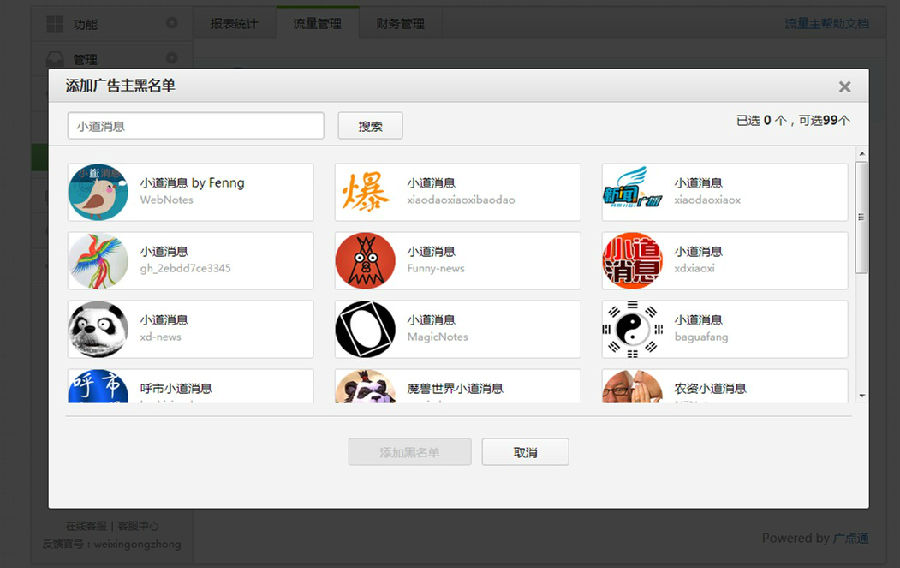Select the panda avatar for xd-news
Image resolution: width=900 pixels, height=568 pixels.
[98, 329]
